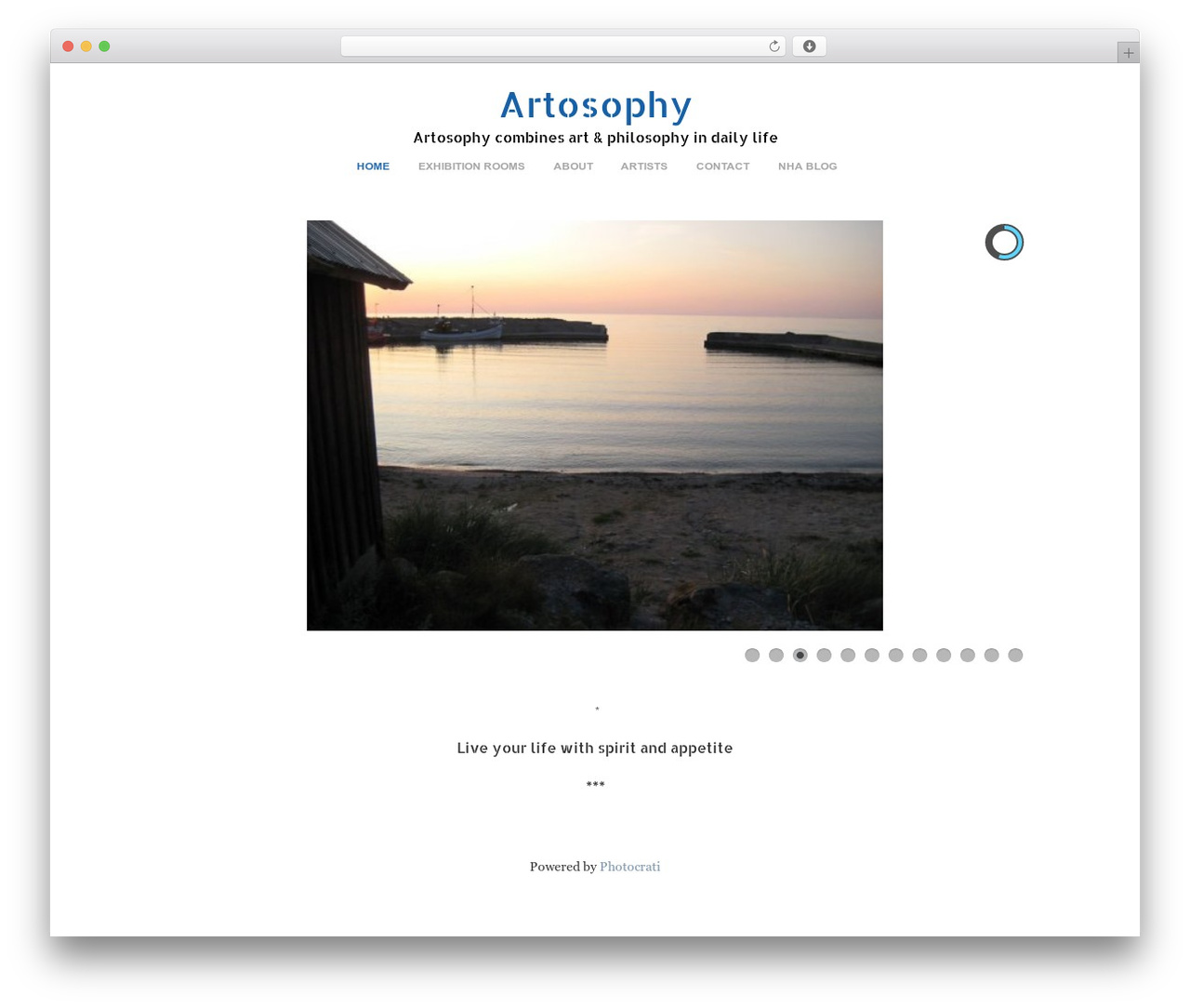Open the Home menu item
1190x1008 pixels.
pos(373,166)
